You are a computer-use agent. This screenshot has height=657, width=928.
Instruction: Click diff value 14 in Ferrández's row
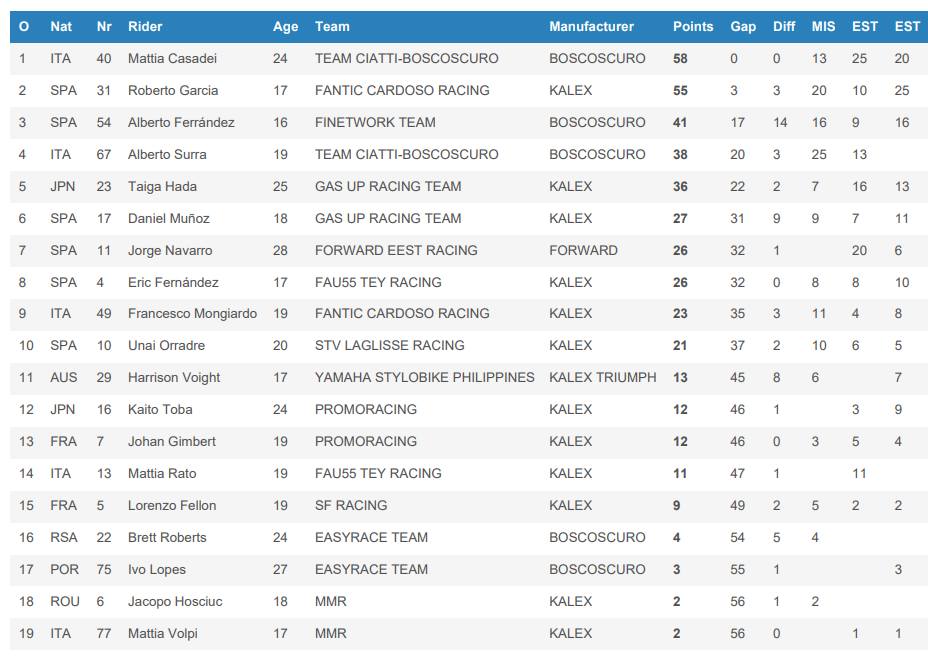[x=780, y=123]
